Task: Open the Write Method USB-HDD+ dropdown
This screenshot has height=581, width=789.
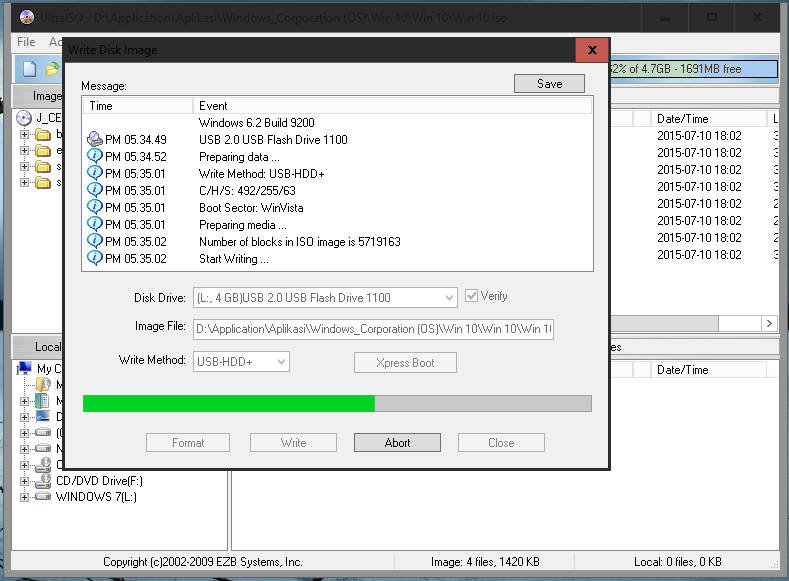Action: pyautogui.click(x=281, y=362)
